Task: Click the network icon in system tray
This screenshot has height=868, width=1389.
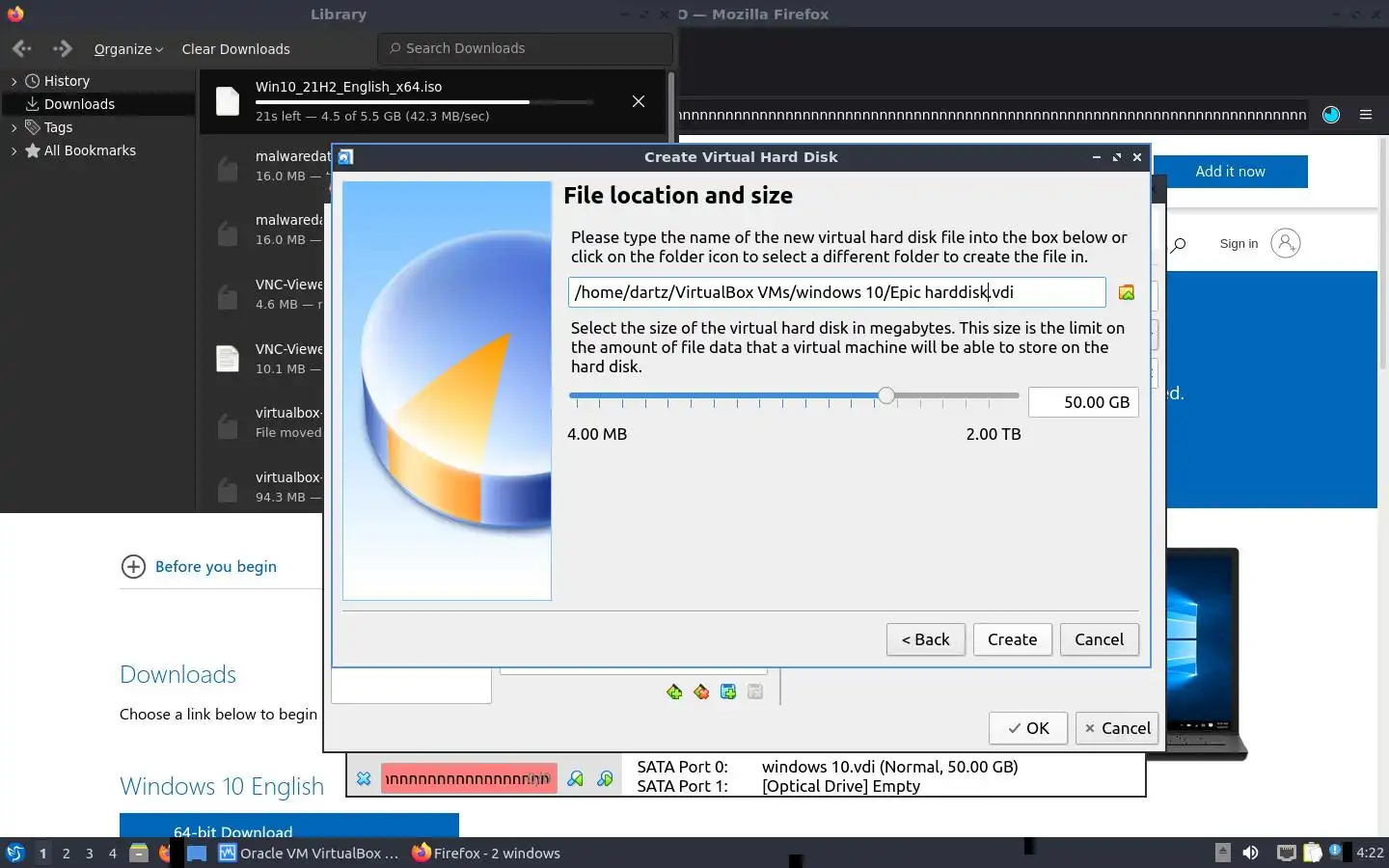Action: point(1286,853)
